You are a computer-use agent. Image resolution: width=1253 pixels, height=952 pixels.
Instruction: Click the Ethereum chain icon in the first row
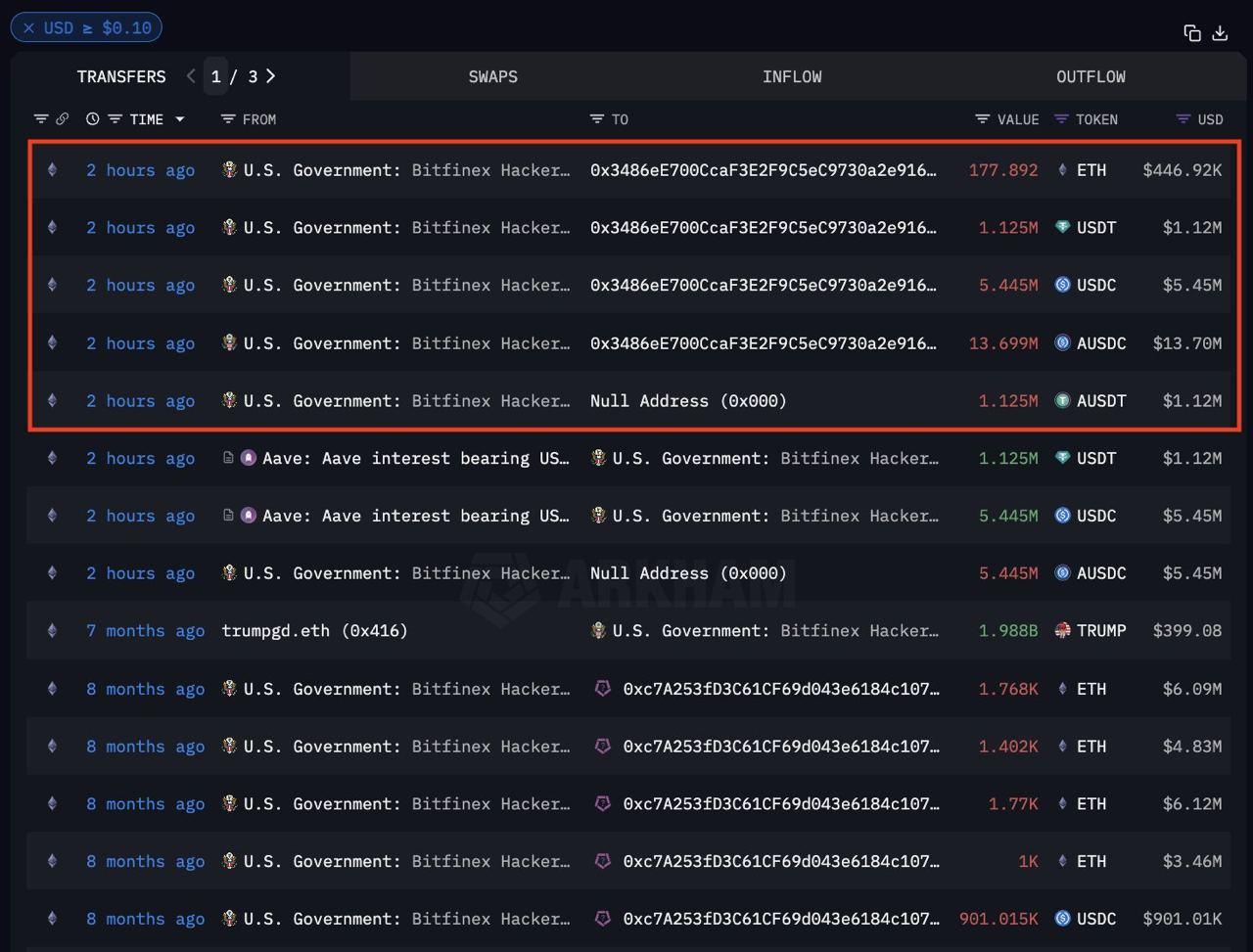point(52,170)
